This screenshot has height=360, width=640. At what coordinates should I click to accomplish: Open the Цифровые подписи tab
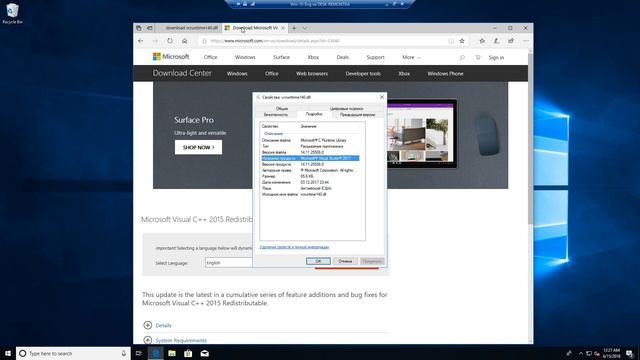tap(346, 109)
